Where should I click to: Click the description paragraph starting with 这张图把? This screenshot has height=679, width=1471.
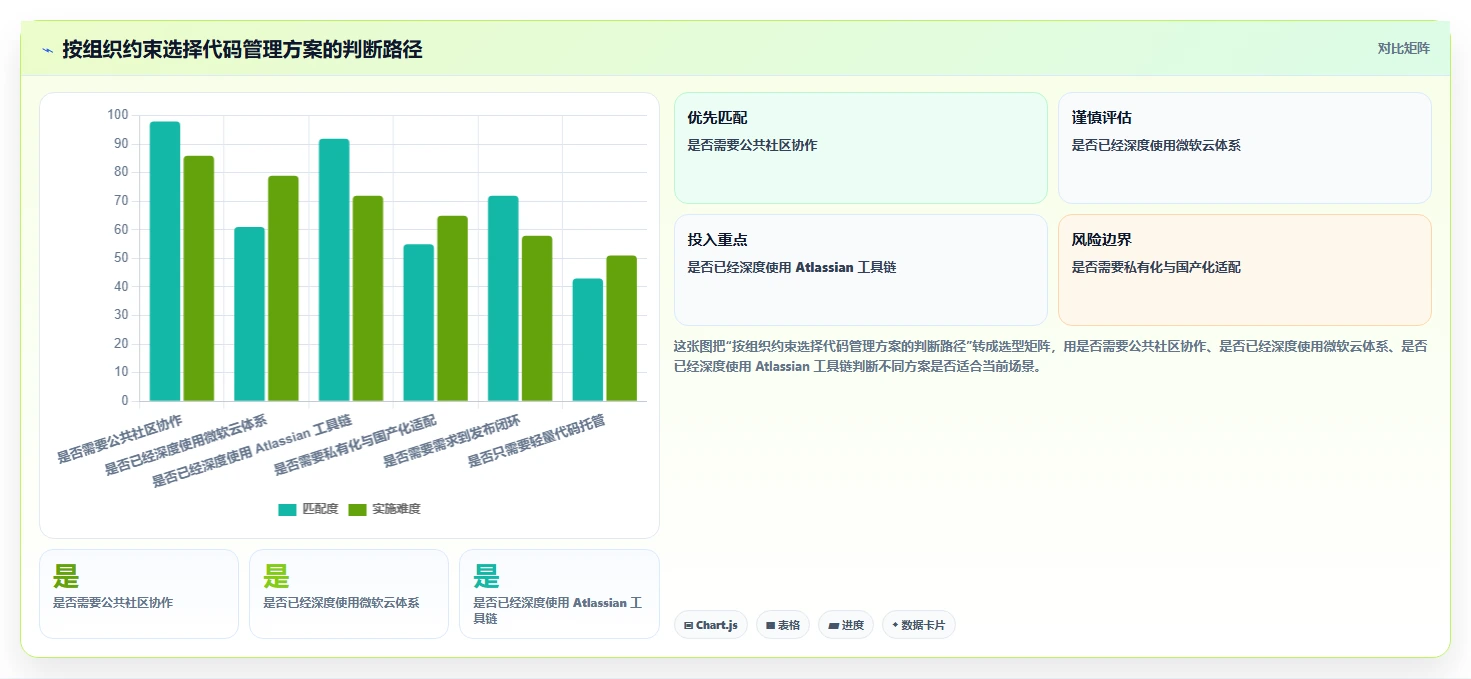pyautogui.click(x=1051, y=356)
